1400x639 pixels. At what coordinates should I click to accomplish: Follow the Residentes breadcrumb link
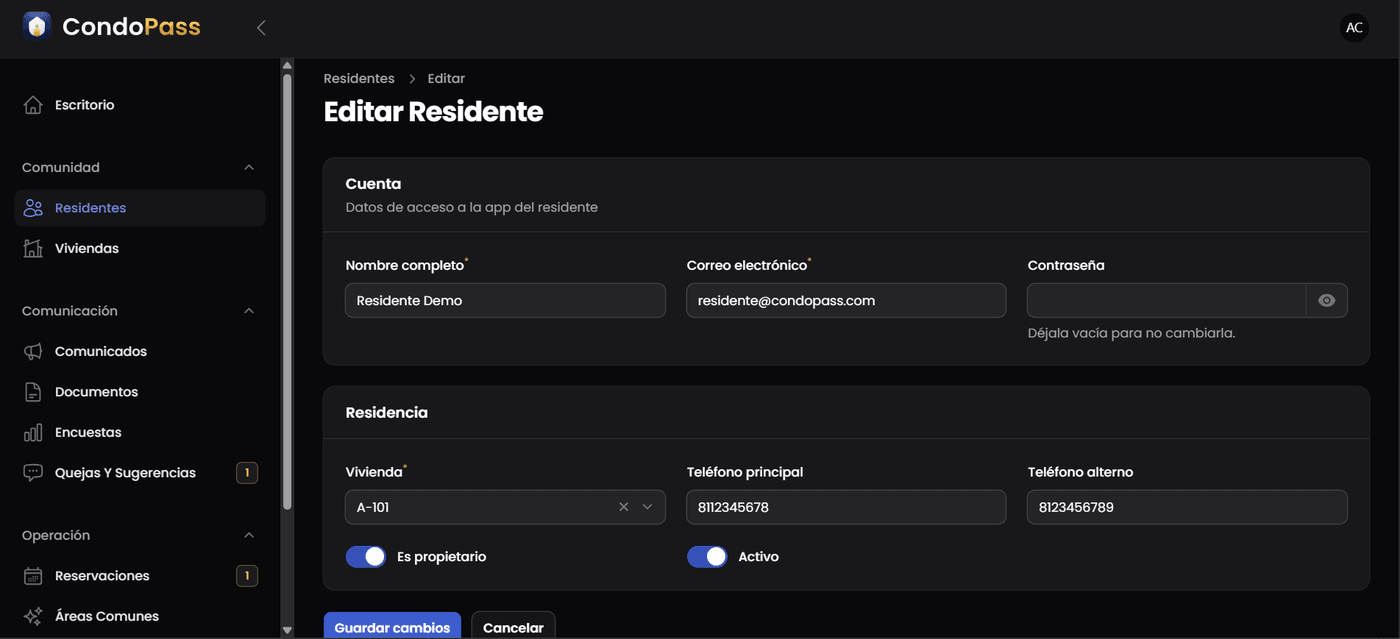pos(359,78)
